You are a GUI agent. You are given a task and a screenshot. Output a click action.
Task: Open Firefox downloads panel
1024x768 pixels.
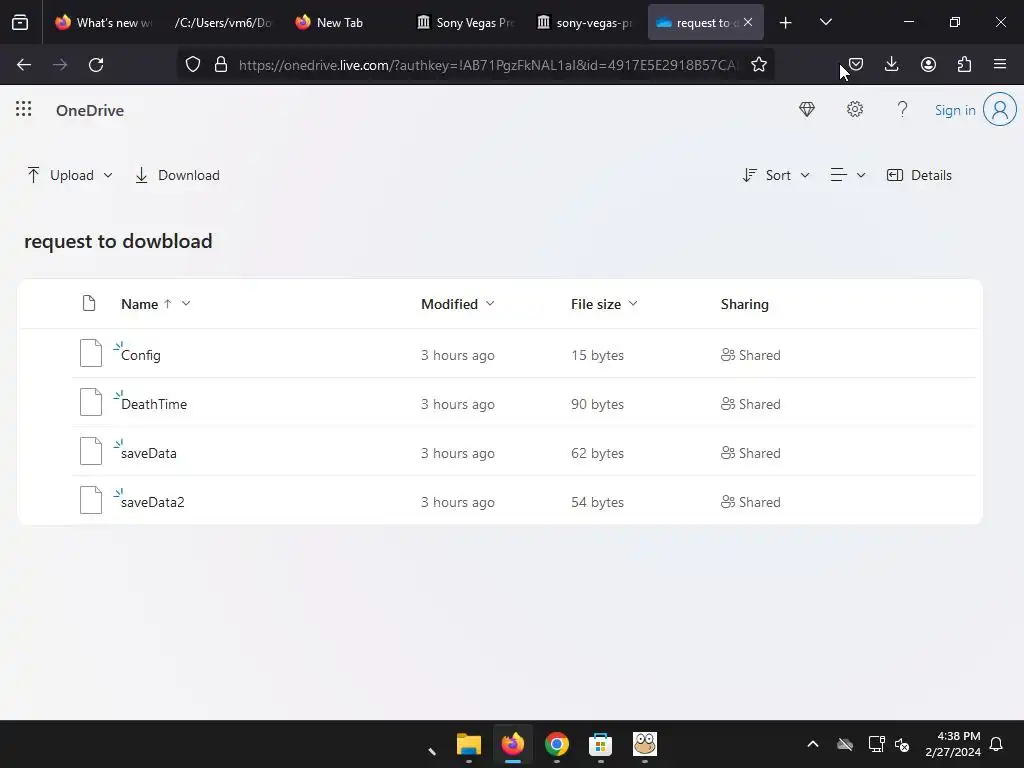tap(891, 64)
